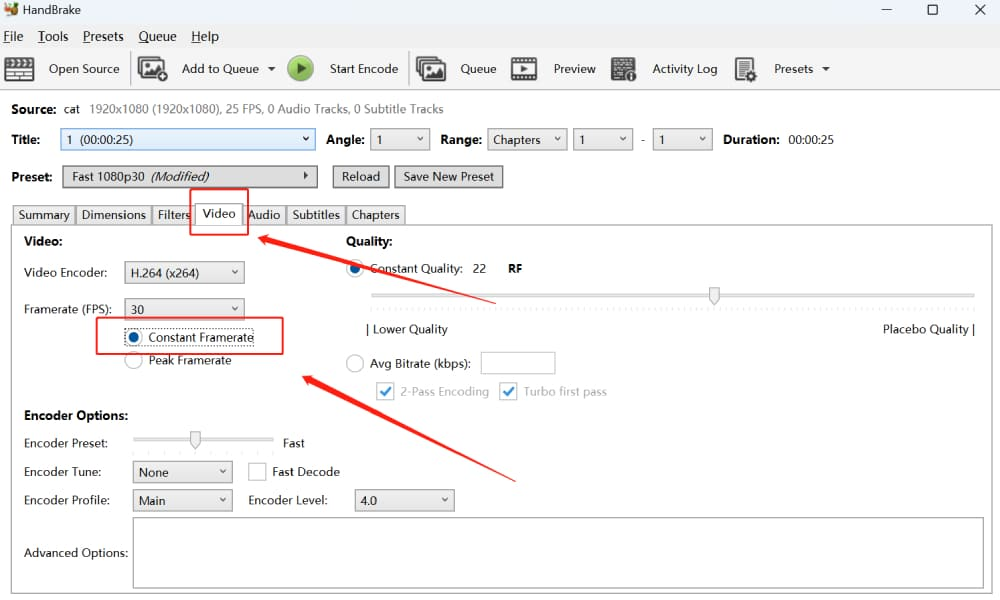This screenshot has height=600, width=1000.
Task: Click the Encoder Preset slider handle
Action: (x=195, y=439)
